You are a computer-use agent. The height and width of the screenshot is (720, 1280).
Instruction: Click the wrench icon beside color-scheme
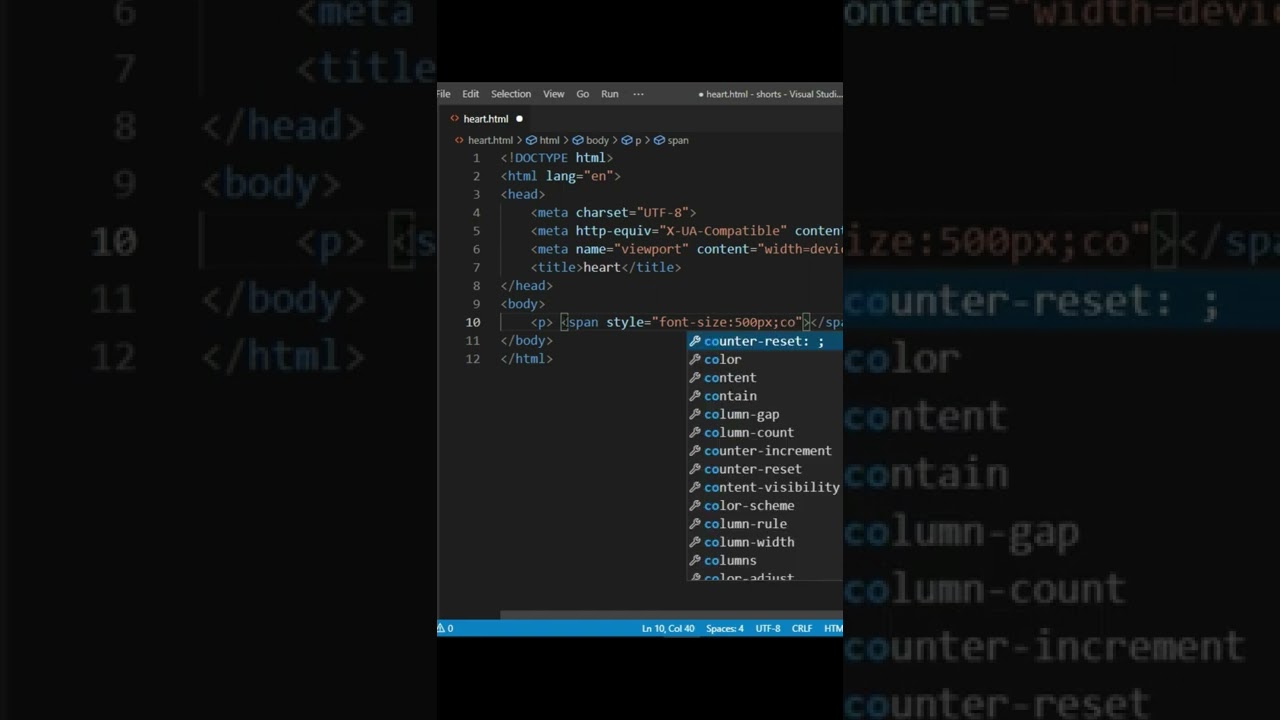coord(695,506)
